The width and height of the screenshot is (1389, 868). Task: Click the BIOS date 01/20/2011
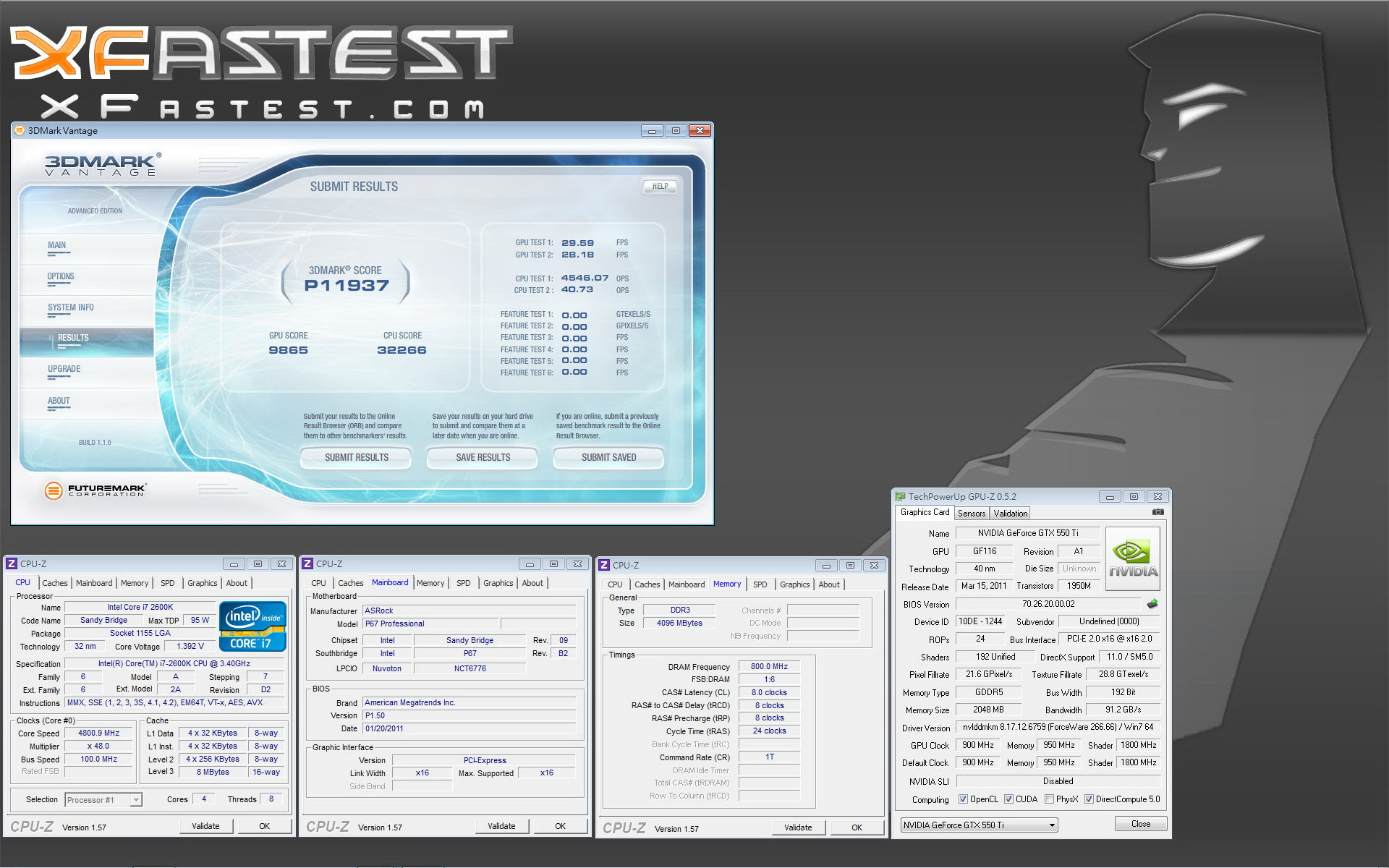(470, 728)
